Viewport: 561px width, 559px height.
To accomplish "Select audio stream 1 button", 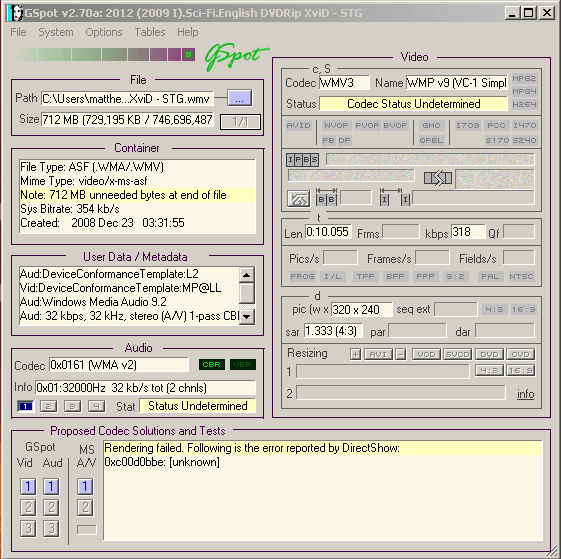I will pos(25,406).
